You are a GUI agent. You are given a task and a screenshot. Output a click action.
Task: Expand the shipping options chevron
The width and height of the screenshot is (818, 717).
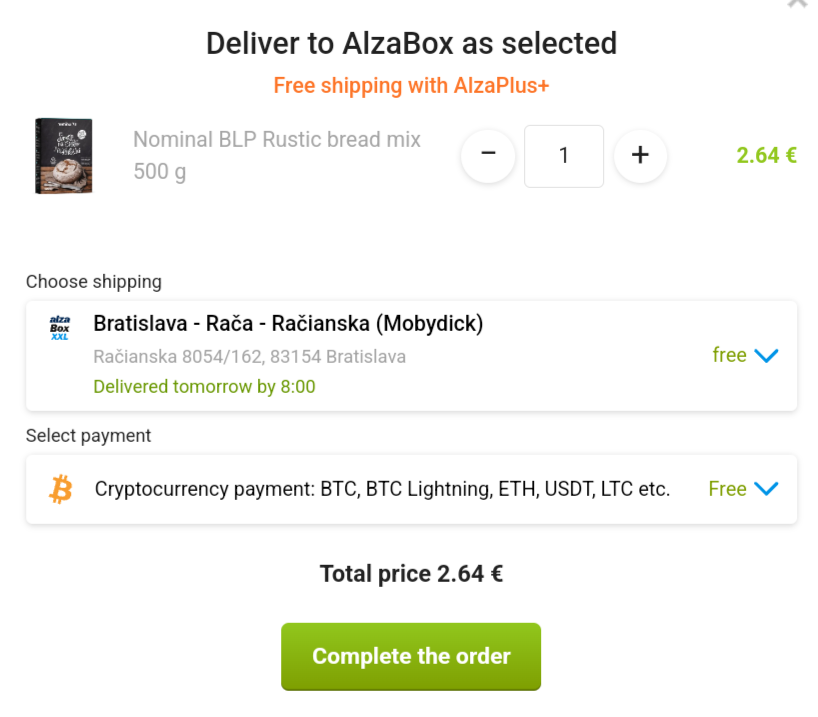click(x=766, y=355)
